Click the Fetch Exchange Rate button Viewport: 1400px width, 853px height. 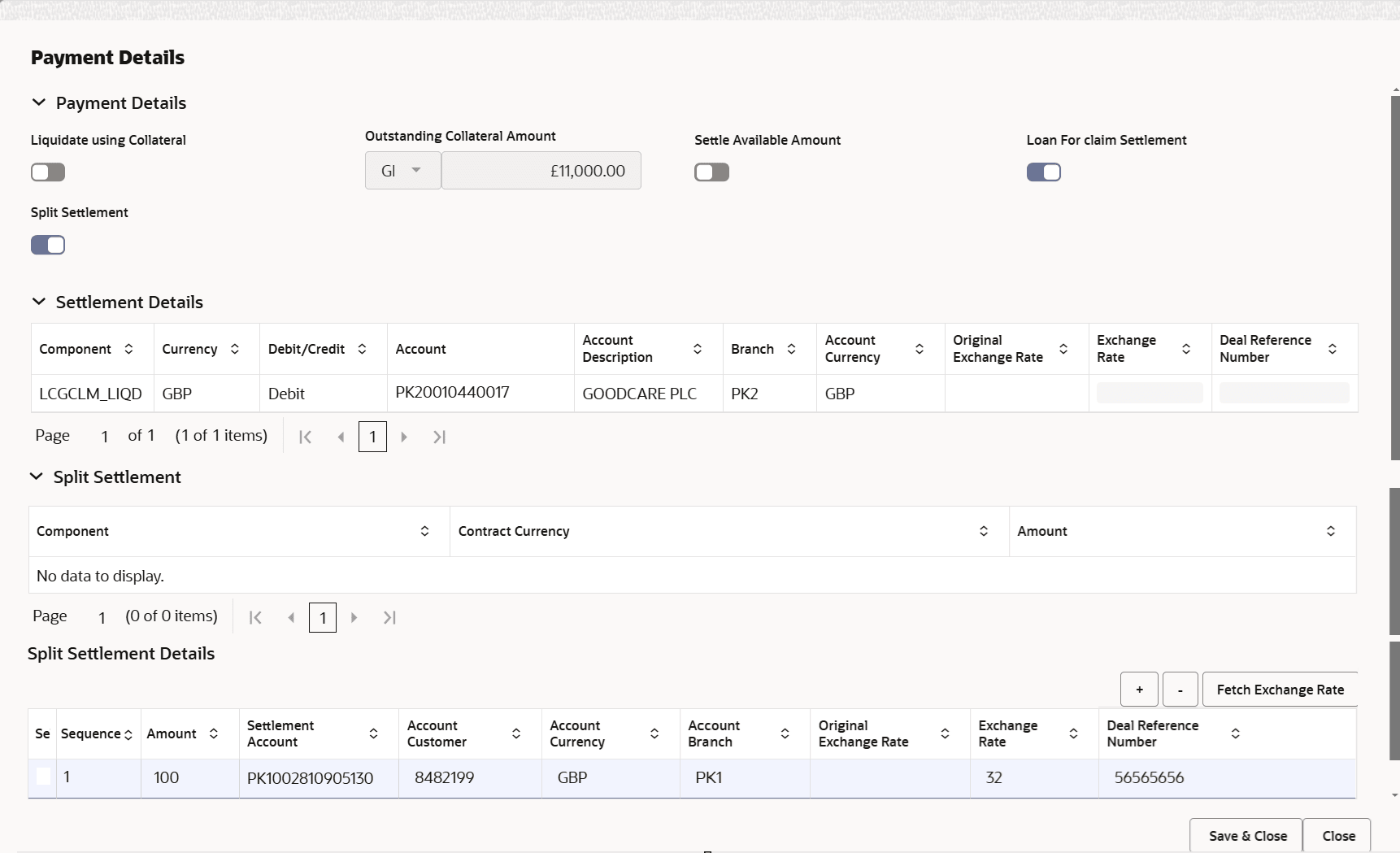click(1280, 689)
